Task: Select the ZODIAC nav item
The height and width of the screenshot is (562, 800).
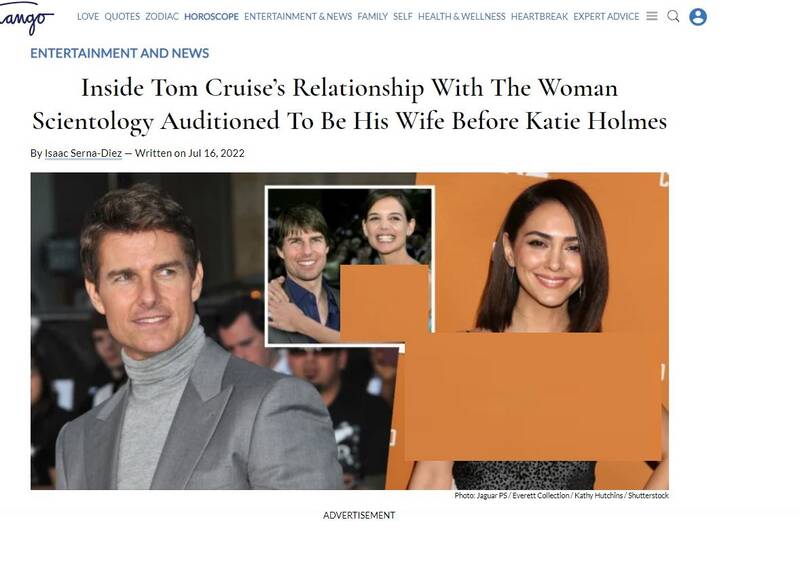Action: point(162,16)
